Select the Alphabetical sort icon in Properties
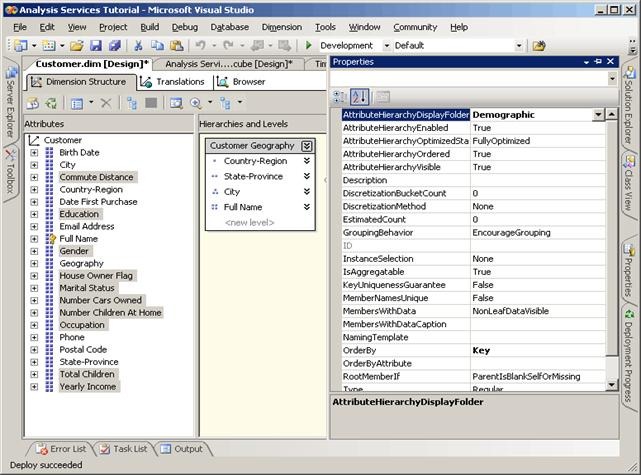 click(359, 96)
